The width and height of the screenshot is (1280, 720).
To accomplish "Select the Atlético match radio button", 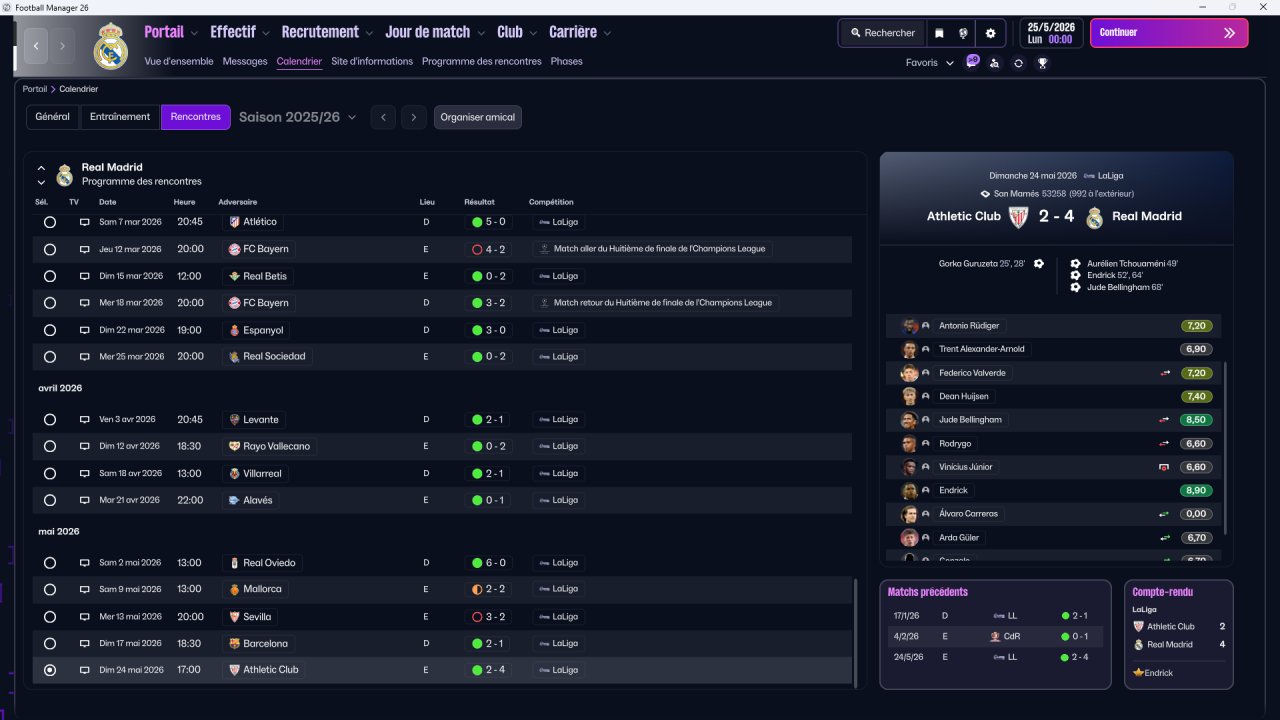I will coord(50,222).
